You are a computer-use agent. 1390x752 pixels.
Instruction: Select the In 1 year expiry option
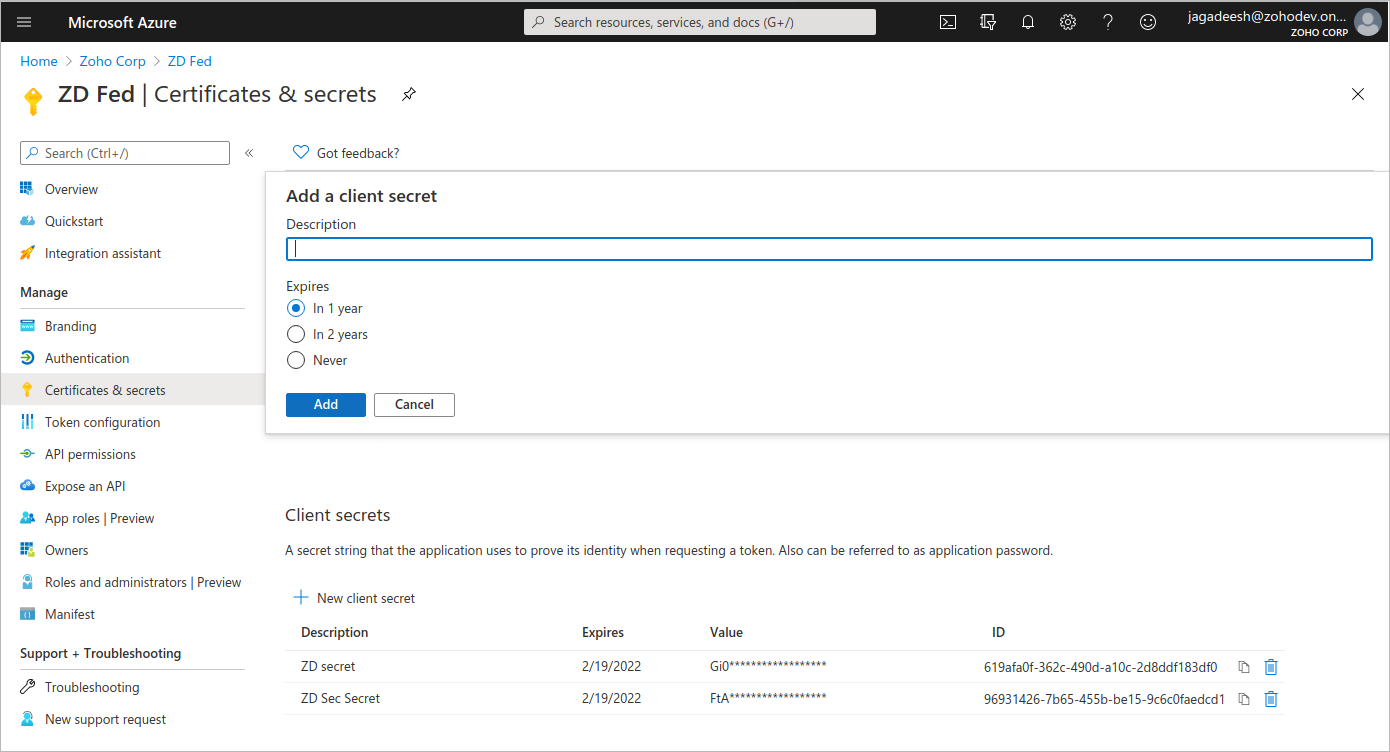[295, 308]
